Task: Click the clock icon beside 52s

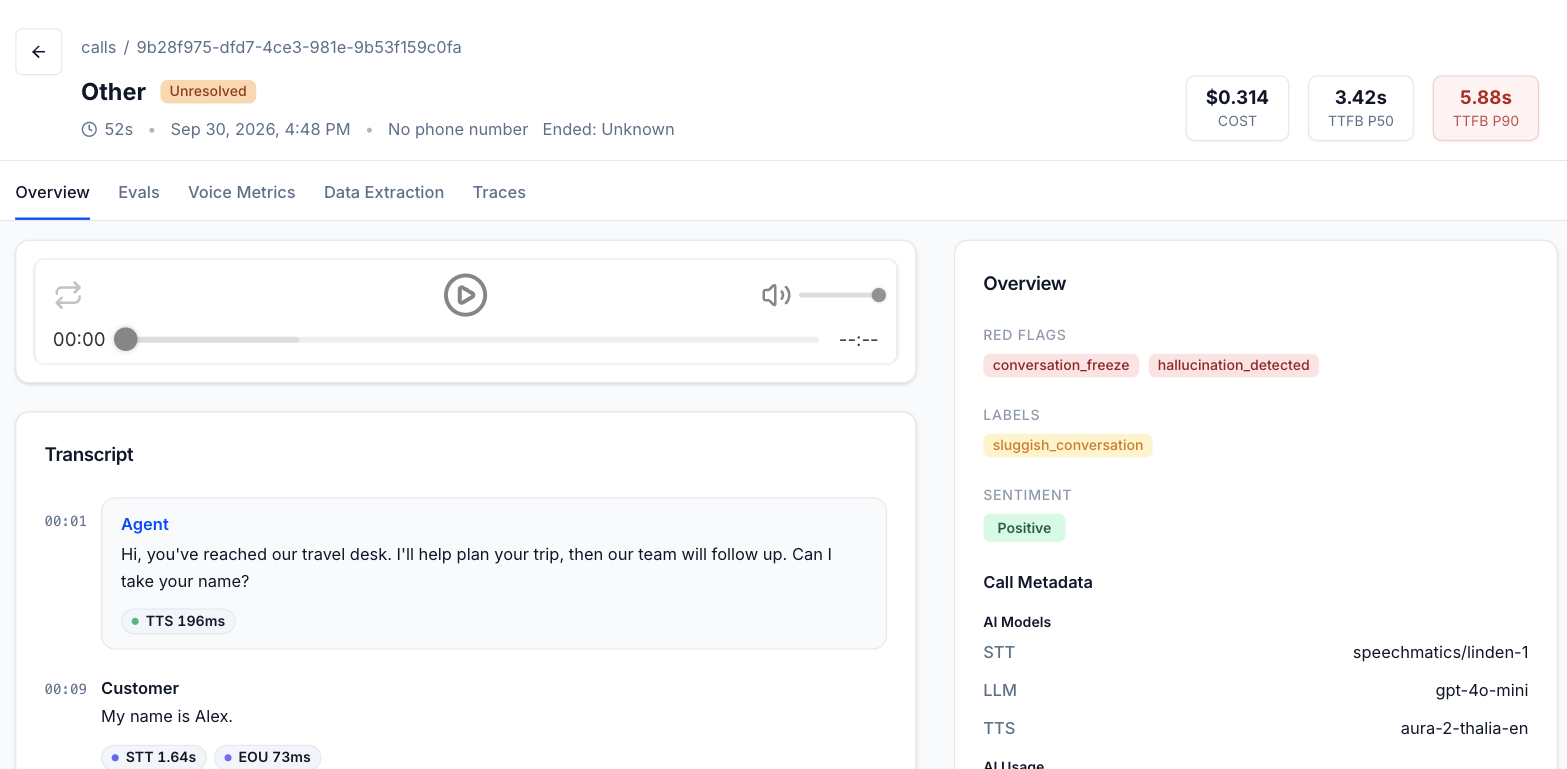Action: (89, 129)
